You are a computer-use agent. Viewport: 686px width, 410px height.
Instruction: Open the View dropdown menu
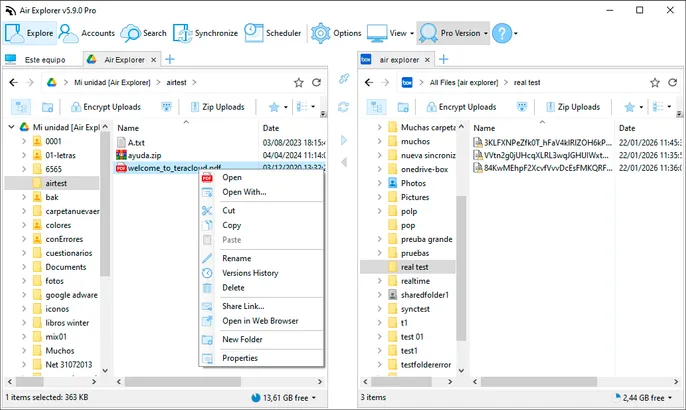click(x=390, y=33)
